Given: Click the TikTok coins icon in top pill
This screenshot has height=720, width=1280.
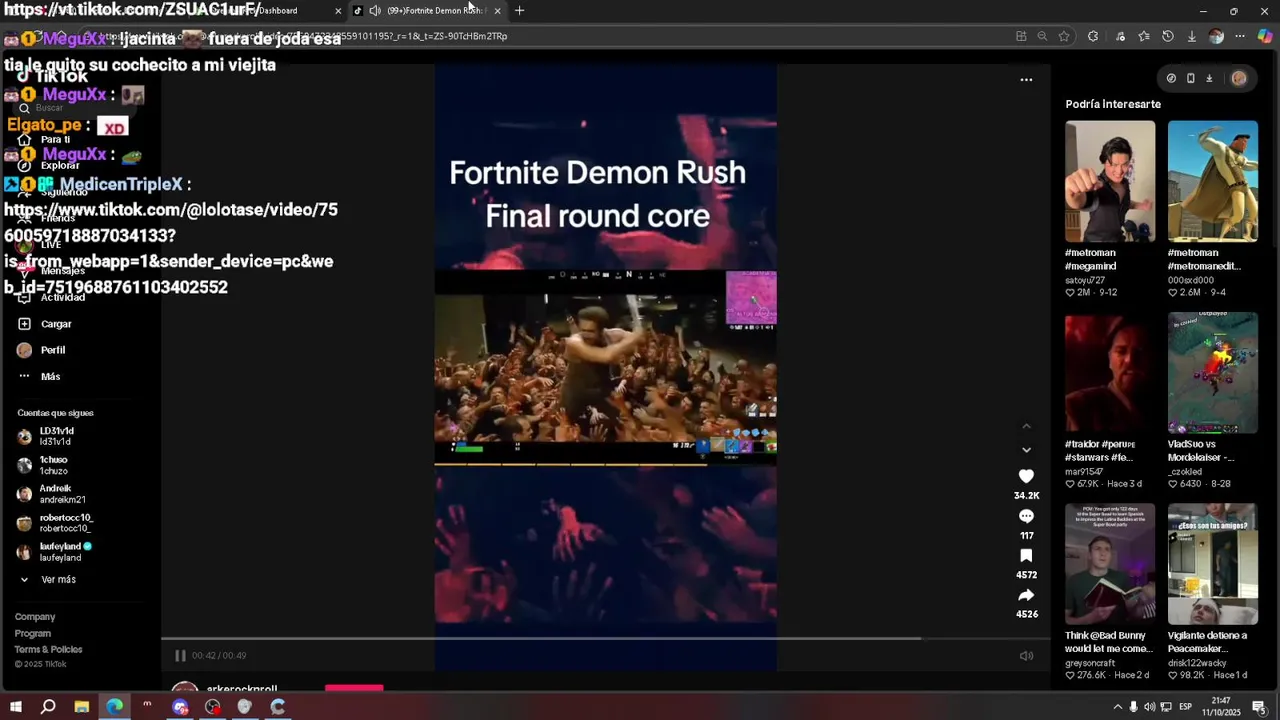Looking at the screenshot, I should tap(1171, 78).
